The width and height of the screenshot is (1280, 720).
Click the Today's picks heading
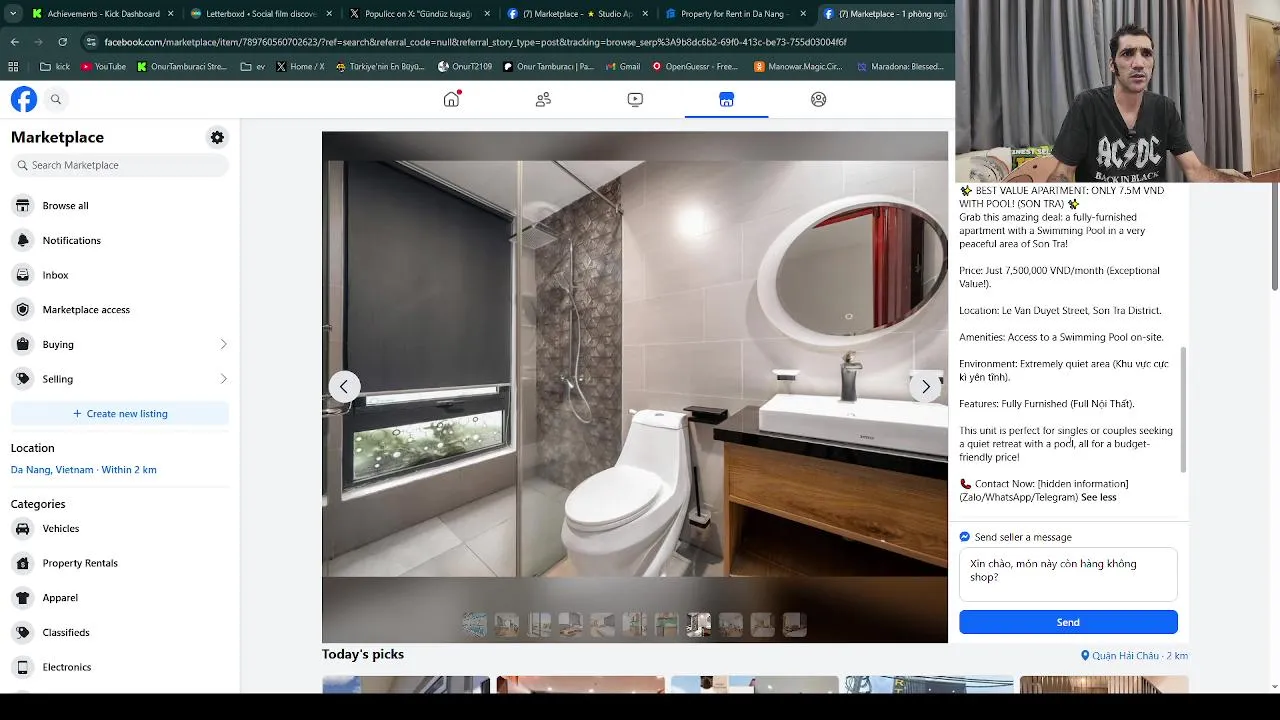click(x=363, y=654)
